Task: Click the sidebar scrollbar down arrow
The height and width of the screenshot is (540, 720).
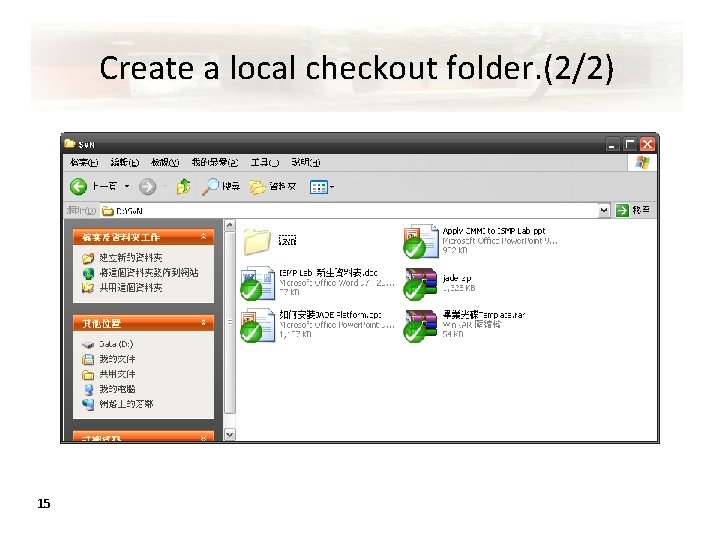Action: (230, 434)
